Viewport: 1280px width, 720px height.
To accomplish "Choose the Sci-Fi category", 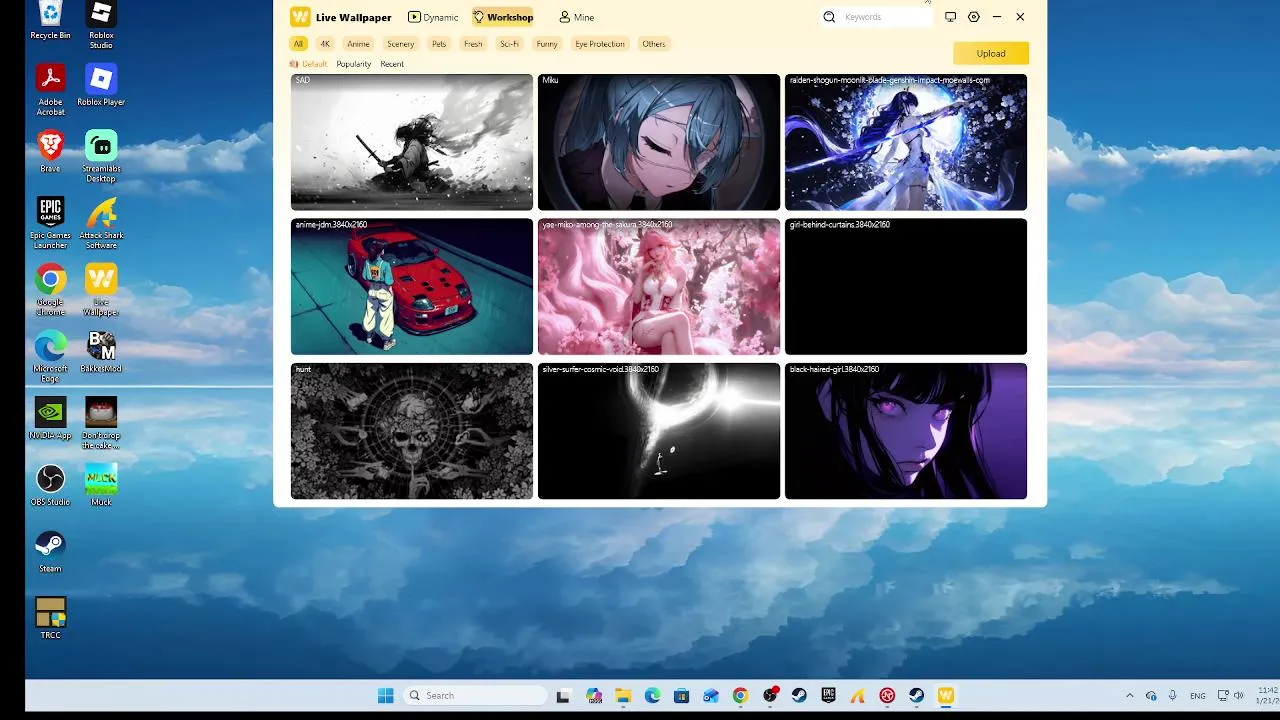I will (509, 44).
